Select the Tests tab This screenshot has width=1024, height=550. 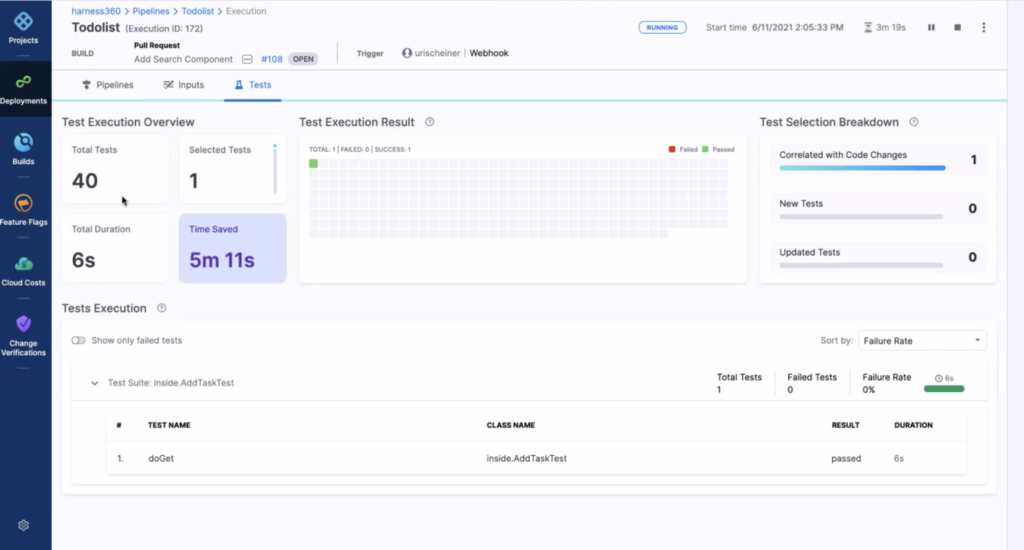point(253,85)
